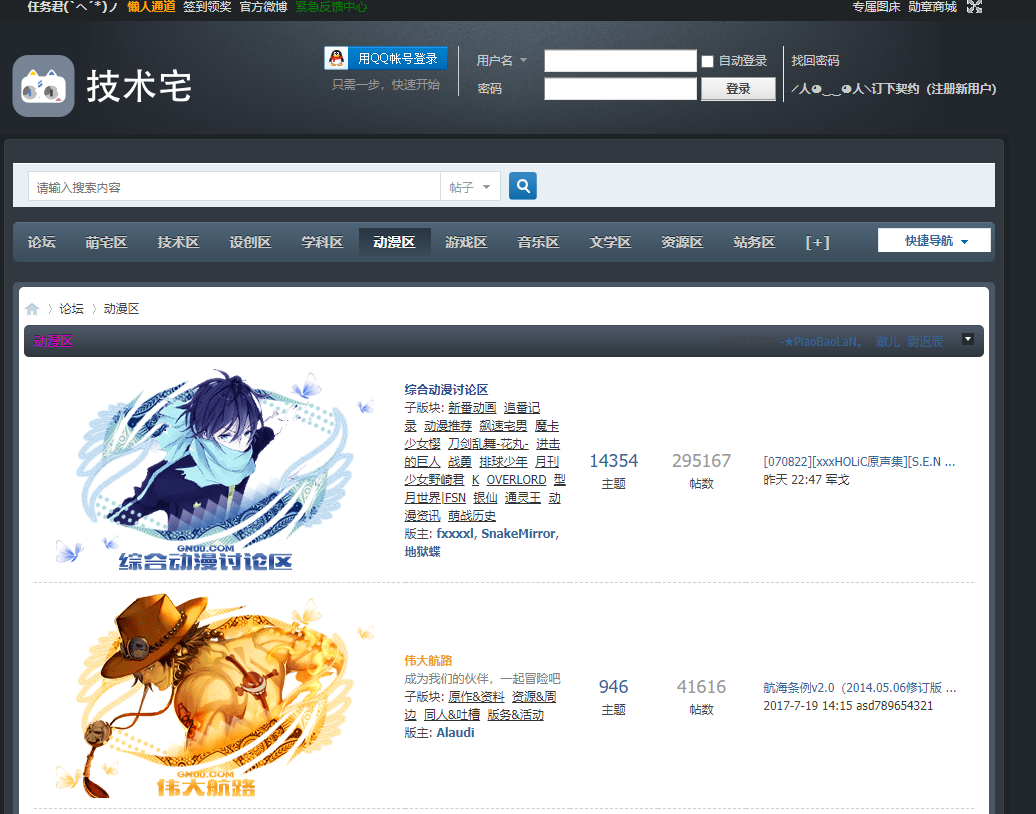Screen dimensions: 1036x814
Task: Click the 登录 login button
Action: [x=738, y=89]
